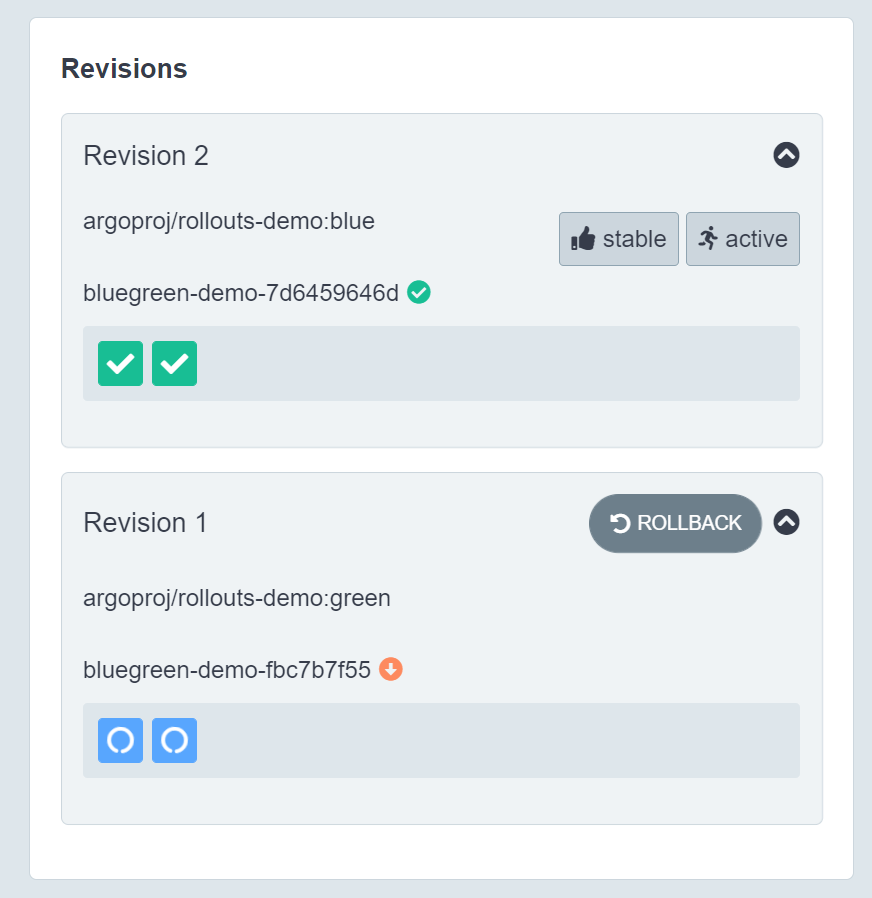Image resolution: width=872 pixels, height=898 pixels.
Task: Click green check icon beside bluegreen-demo-7d6459646d
Action: pos(419,292)
